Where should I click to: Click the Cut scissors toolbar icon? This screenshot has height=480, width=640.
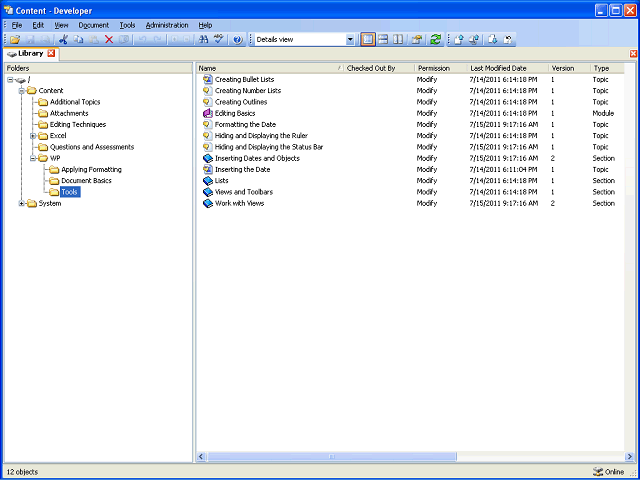[x=63, y=40]
